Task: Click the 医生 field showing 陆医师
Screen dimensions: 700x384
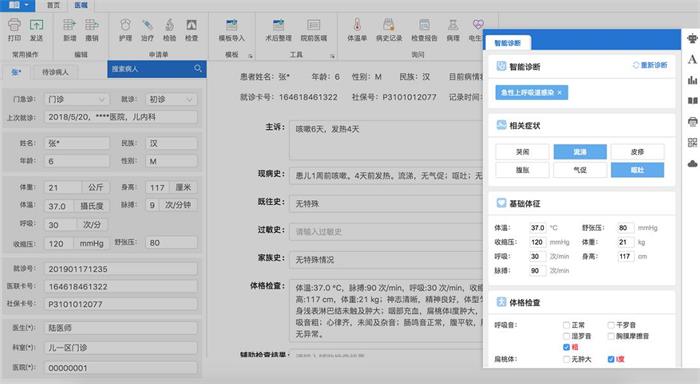Action: [x=121, y=328]
